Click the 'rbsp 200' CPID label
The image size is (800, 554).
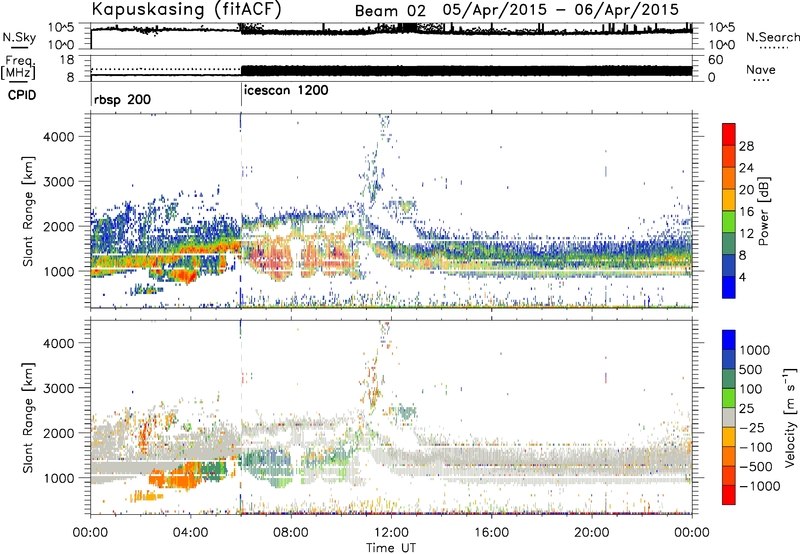(122, 99)
